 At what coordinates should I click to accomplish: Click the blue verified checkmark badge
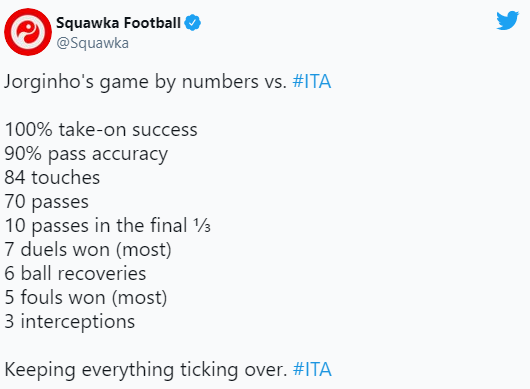193,23
